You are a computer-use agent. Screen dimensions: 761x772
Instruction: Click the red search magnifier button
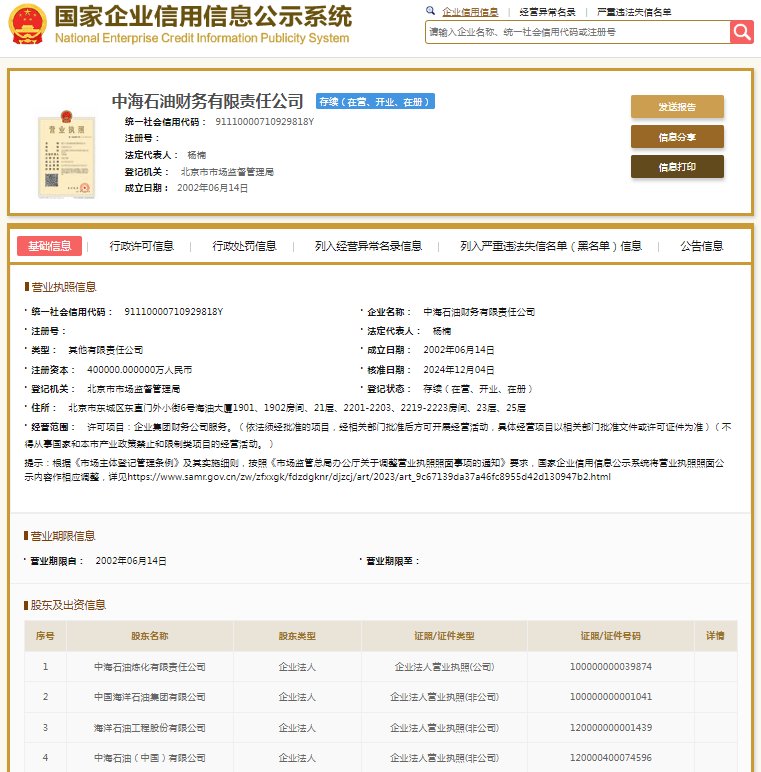[741, 32]
